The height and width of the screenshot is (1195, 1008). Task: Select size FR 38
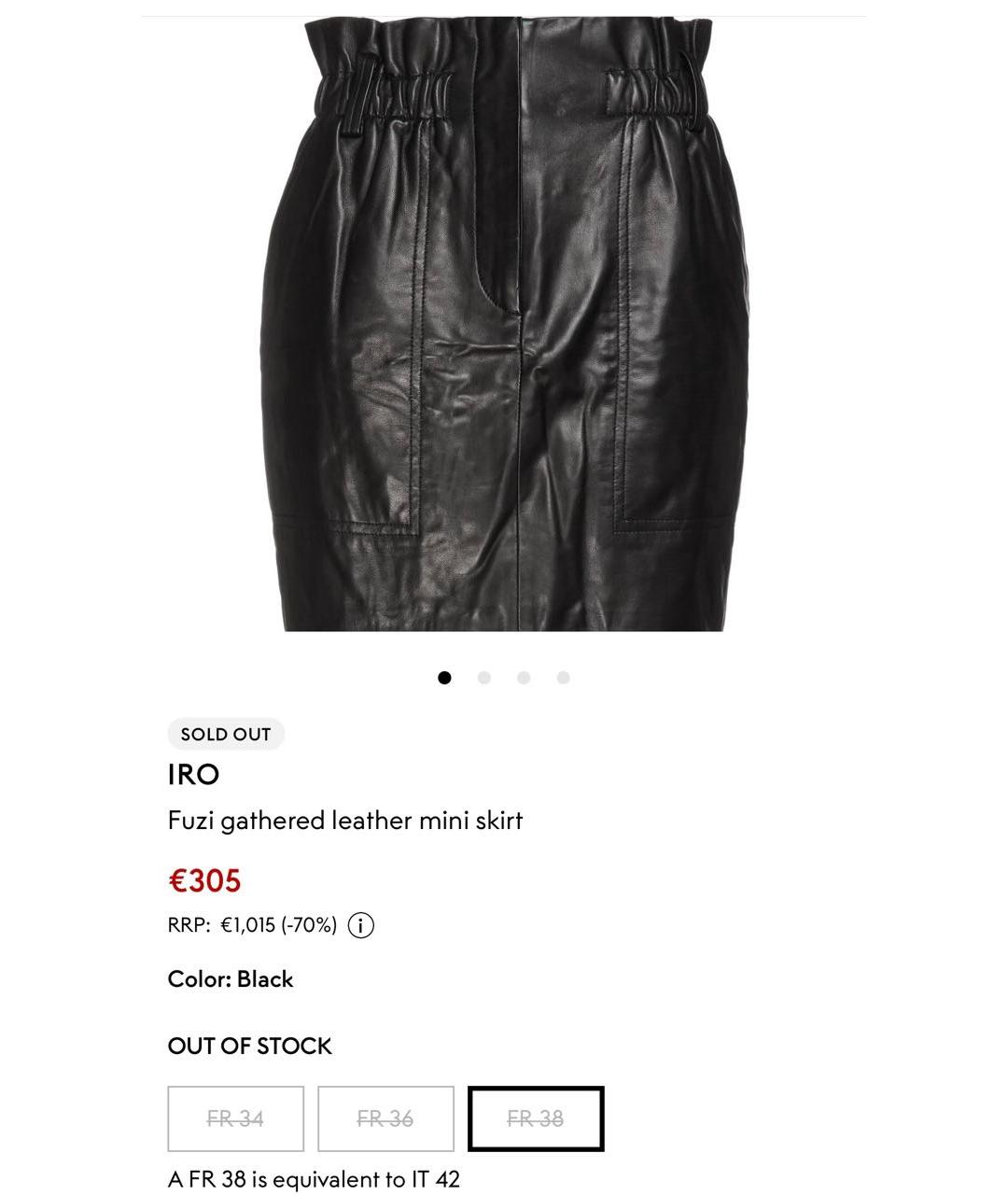click(536, 1118)
